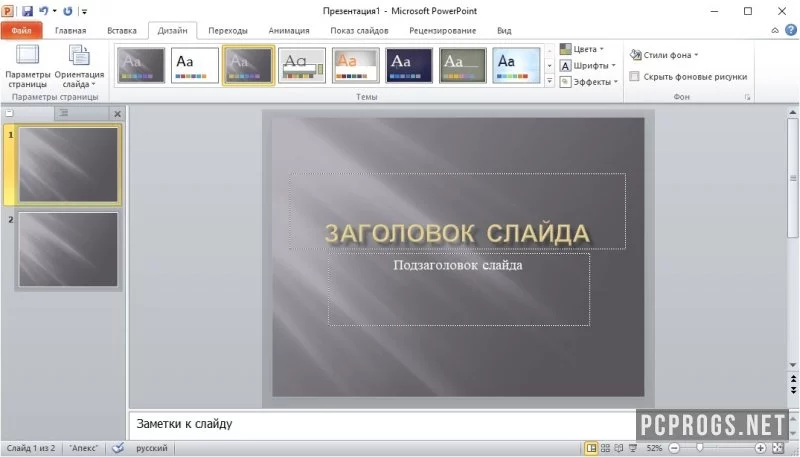Apply the plain white Office theme
Image resolution: width=800 pixels, height=457 pixels.
pos(194,65)
